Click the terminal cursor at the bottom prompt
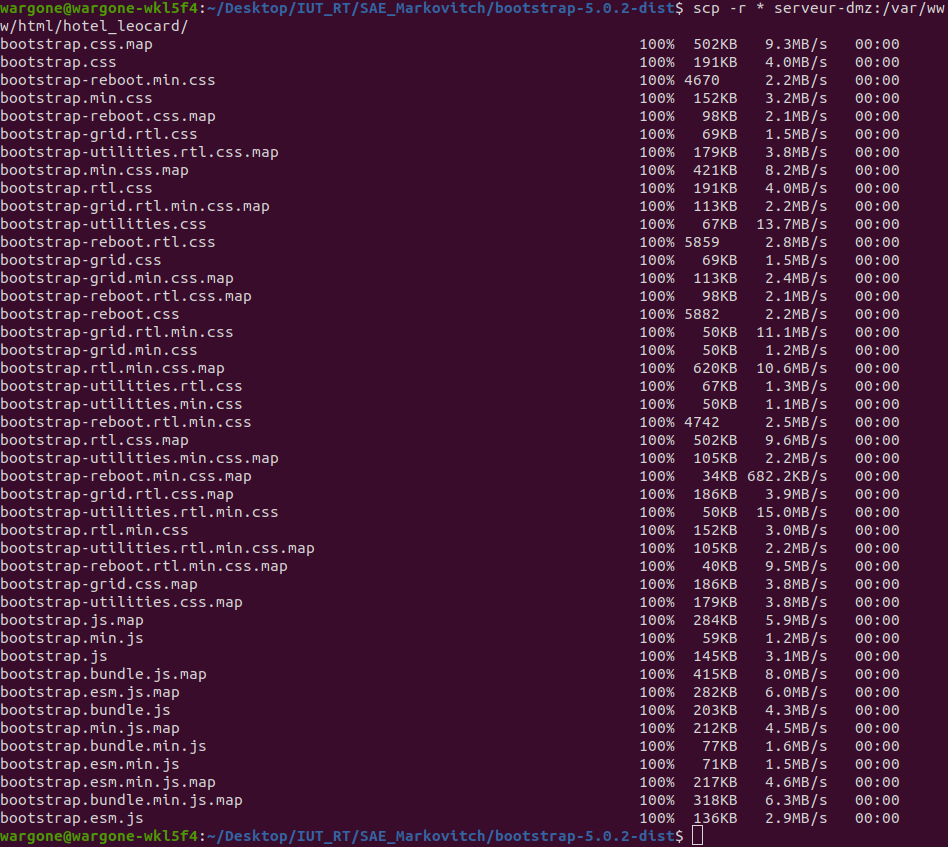This screenshot has height=847, width=948. tap(697, 836)
